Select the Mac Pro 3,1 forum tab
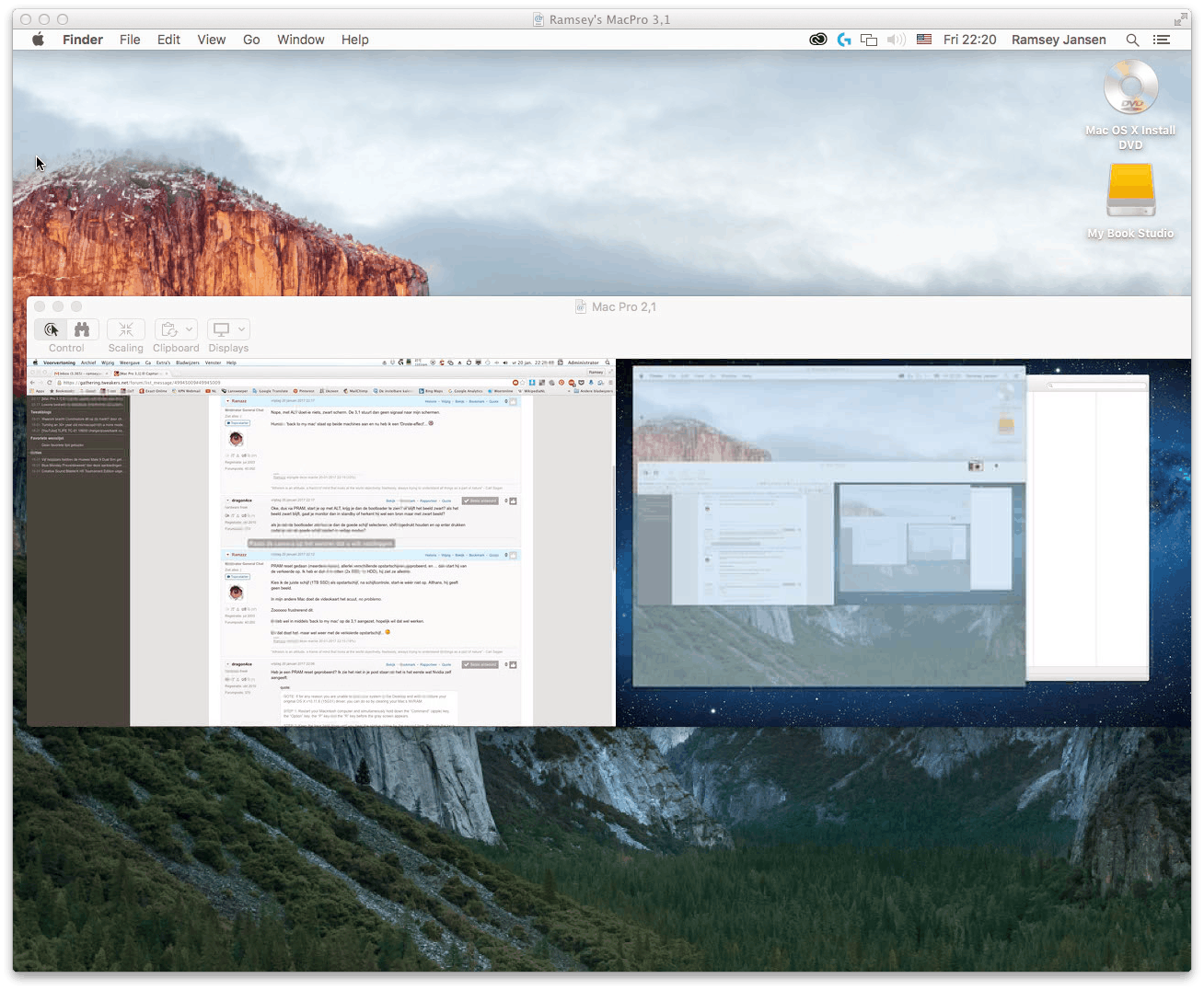The image size is (1204, 990). pyautogui.click(x=140, y=374)
